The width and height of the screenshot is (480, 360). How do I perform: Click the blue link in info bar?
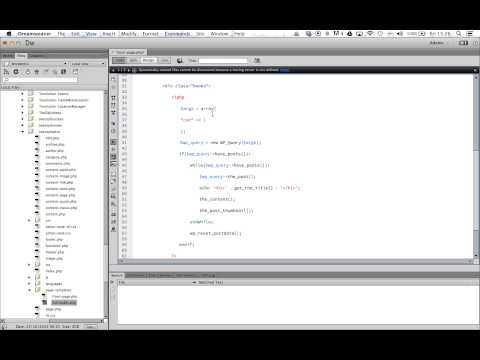tap(284, 70)
